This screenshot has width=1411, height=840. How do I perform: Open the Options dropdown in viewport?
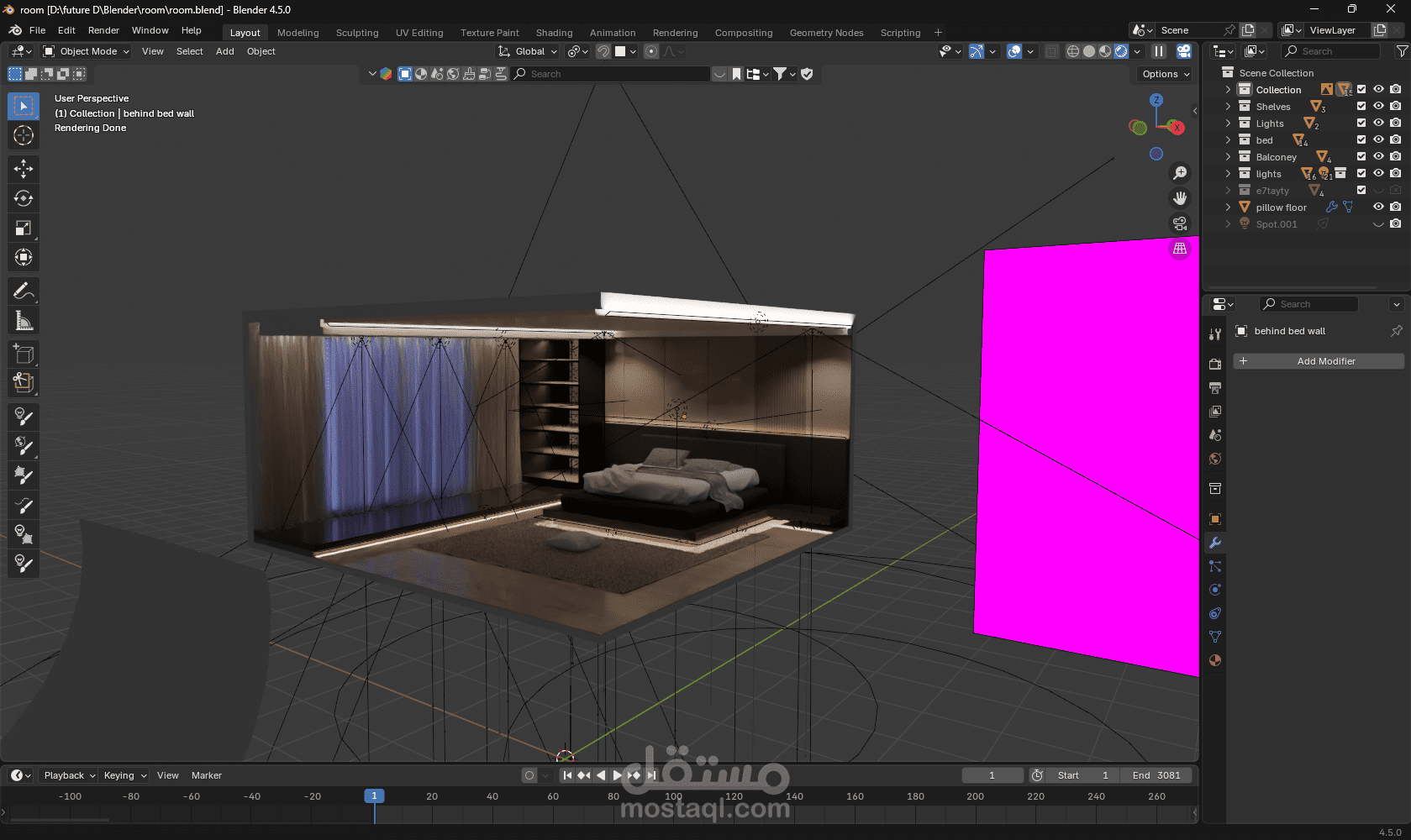click(1166, 74)
